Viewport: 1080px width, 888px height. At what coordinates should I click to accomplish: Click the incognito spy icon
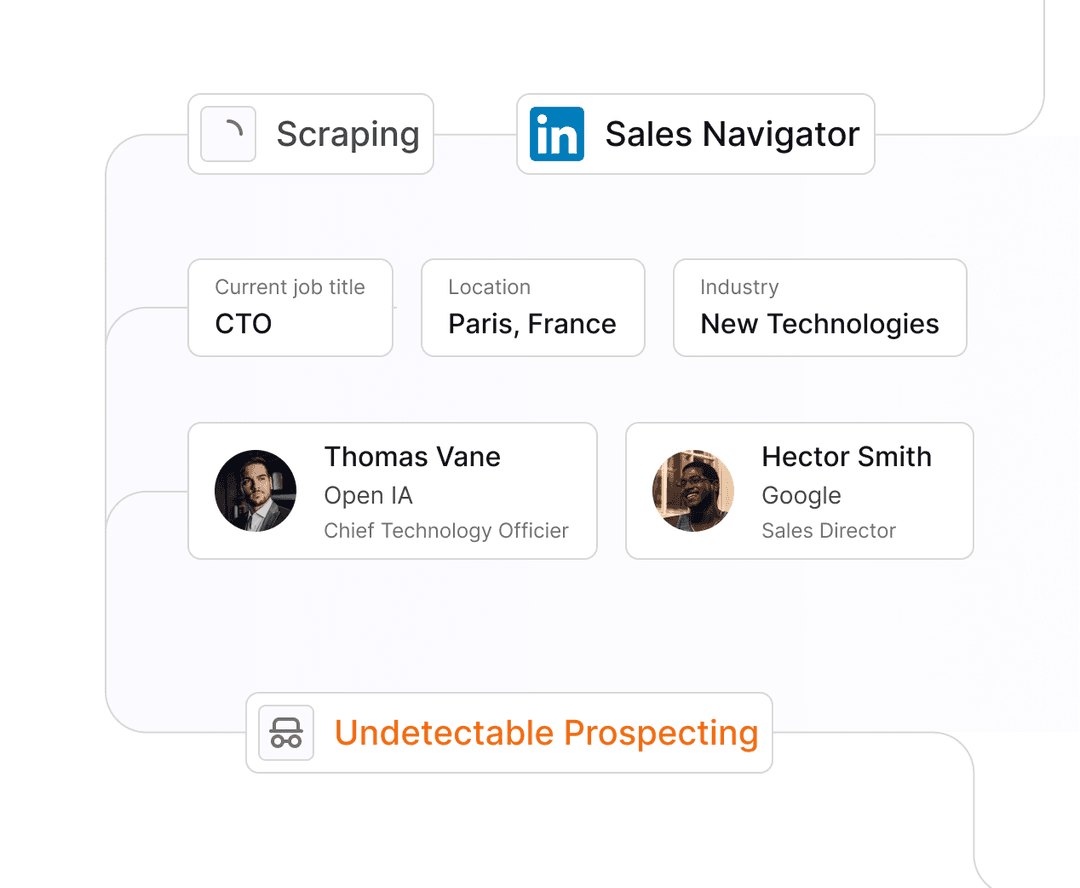point(286,732)
